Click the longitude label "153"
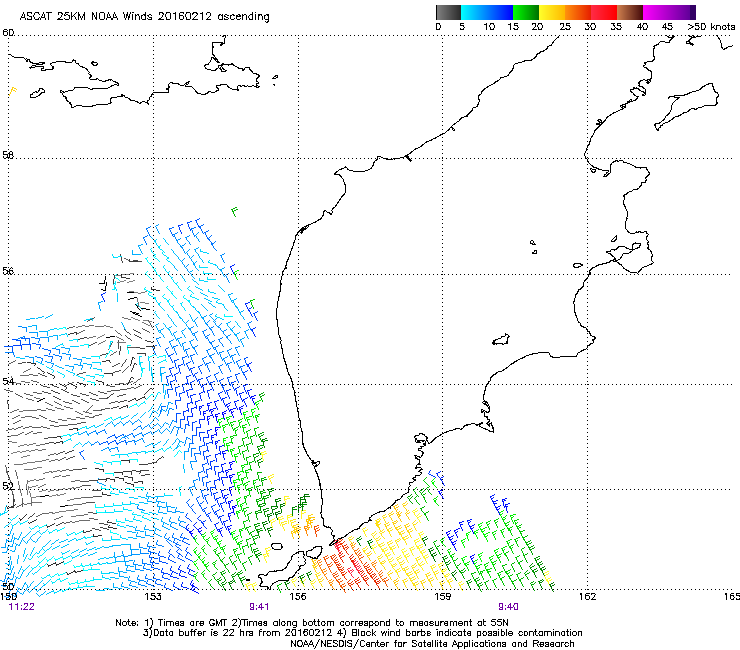Viewport: 740px width, 650px height. coord(153,597)
